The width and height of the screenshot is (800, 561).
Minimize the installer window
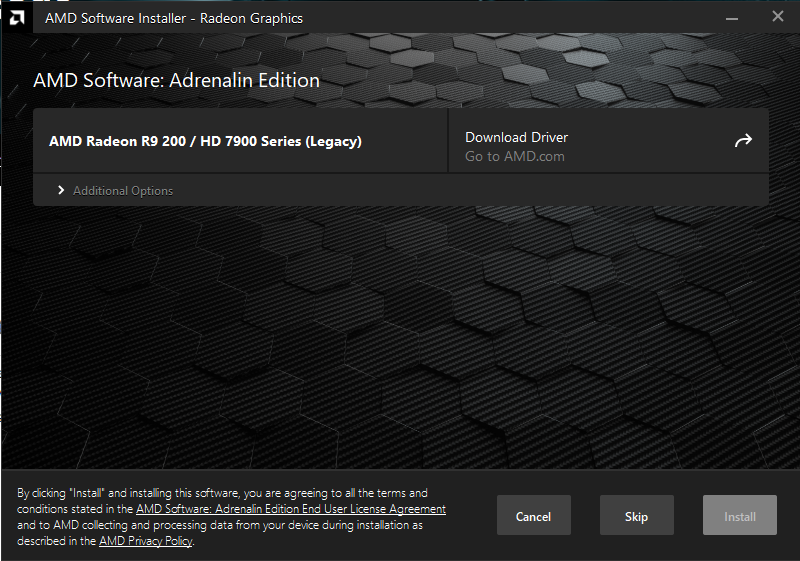pyautogui.click(x=732, y=18)
